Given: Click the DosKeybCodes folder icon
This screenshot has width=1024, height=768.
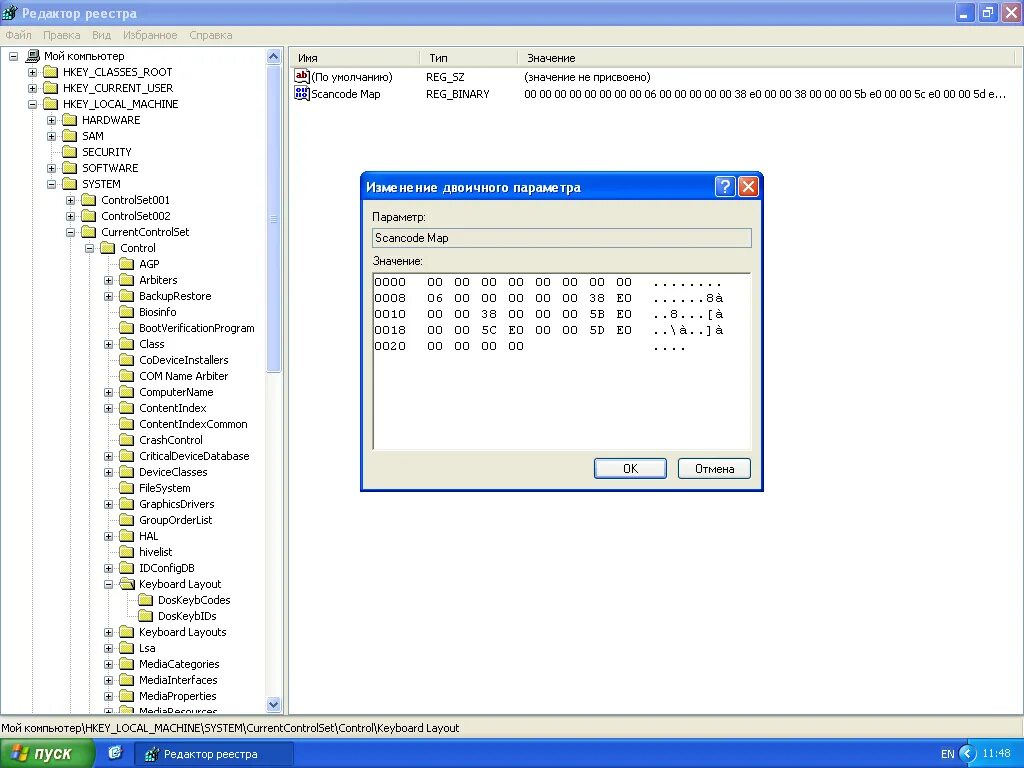Looking at the screenshot, I should pyautogui.click(x=146, y=600).
